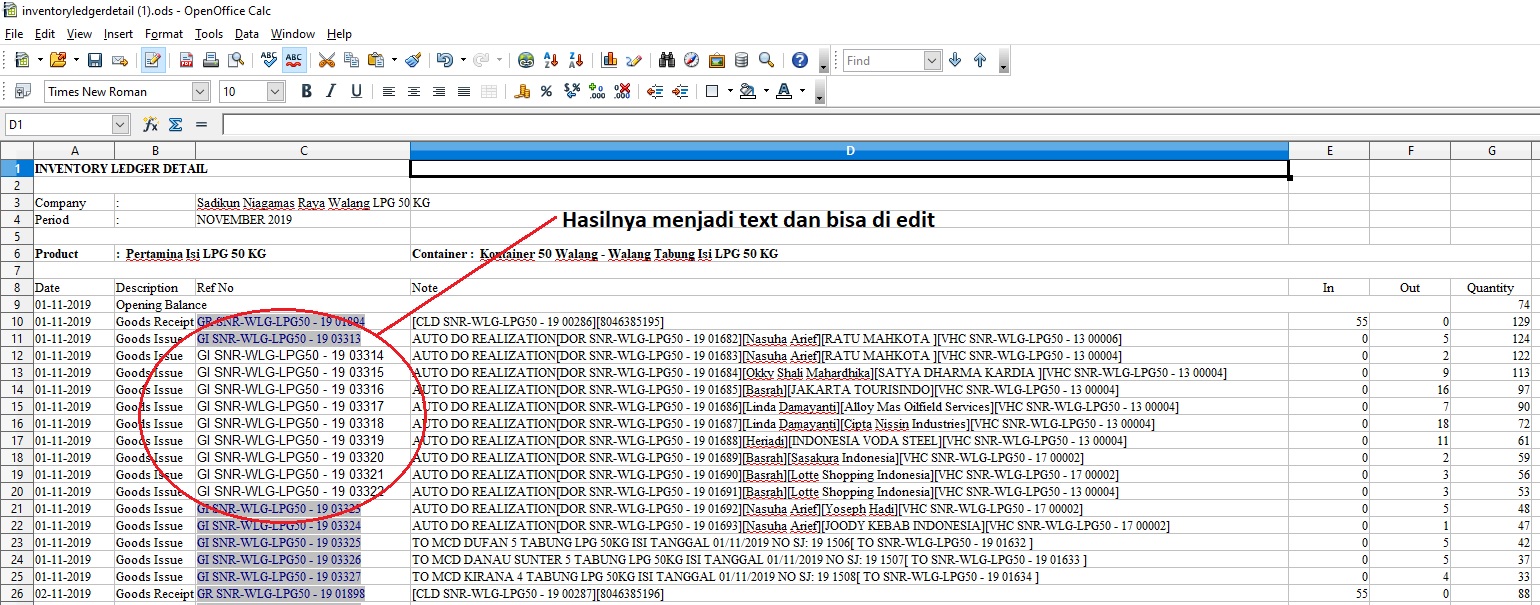Image resolution: width=1540 pixels, height=605 pixels.
Task: Expand the Undo history dropdown arrow
Action: (x=464, y=60)
